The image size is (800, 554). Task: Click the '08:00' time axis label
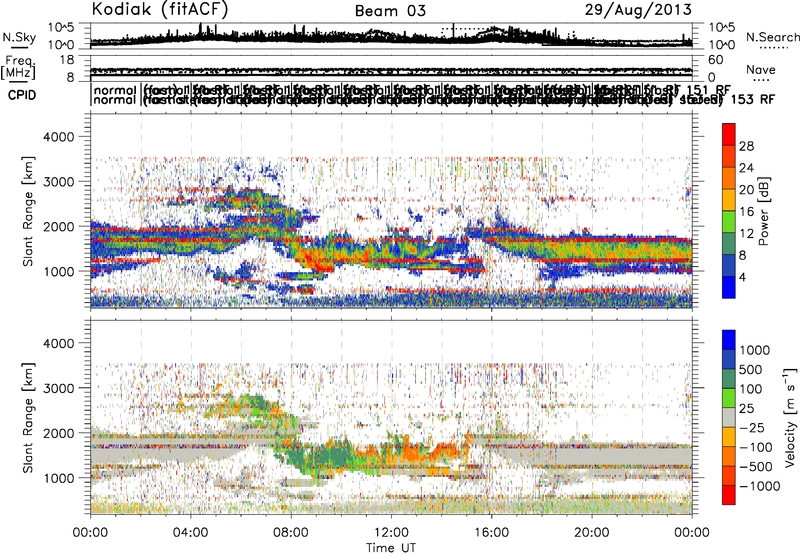(291, 533)
